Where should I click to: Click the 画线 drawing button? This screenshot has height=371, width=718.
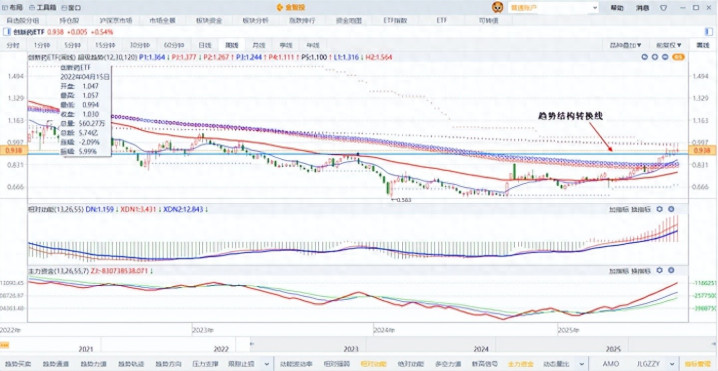[x=702, y=45]
